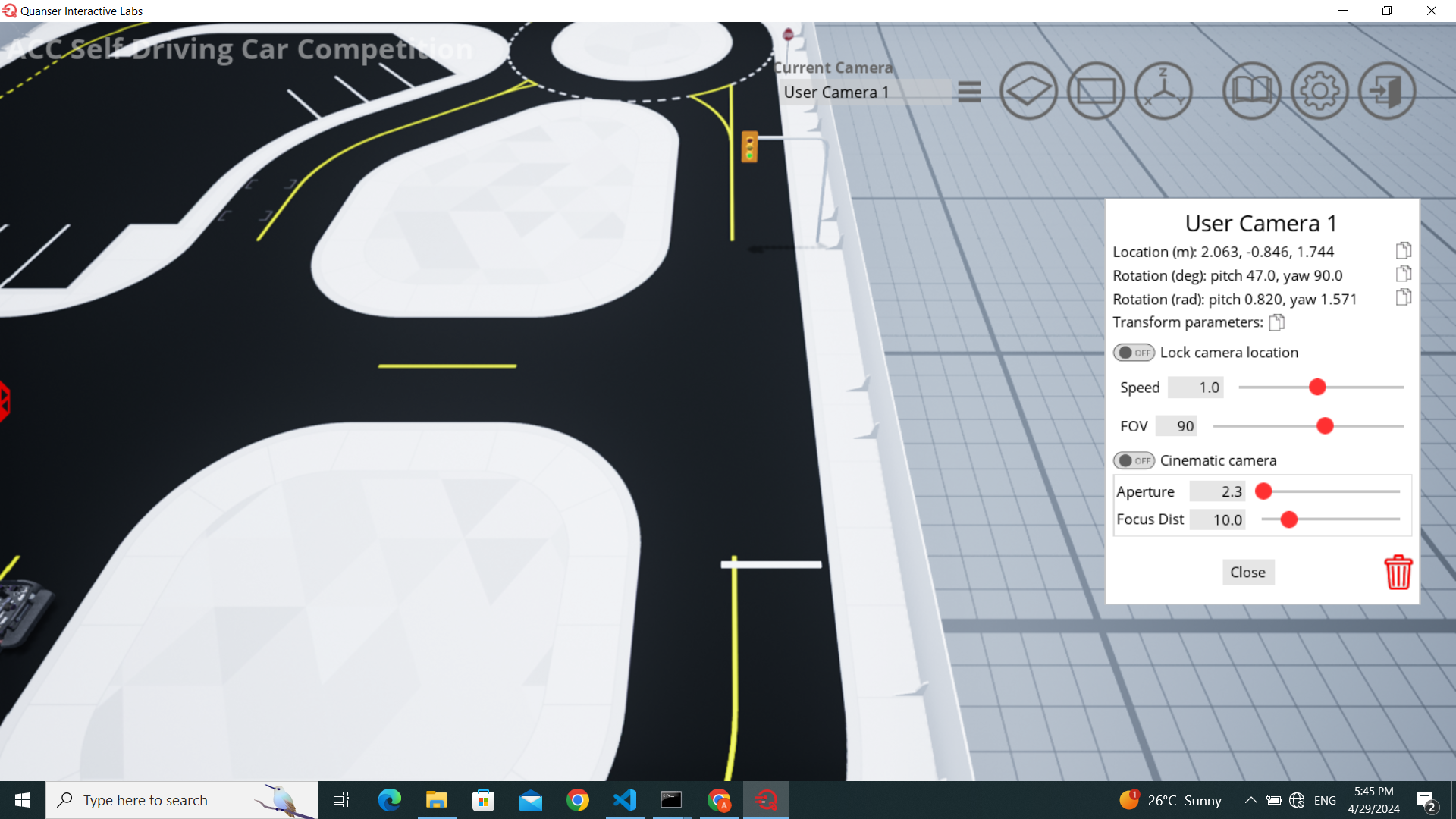This screenshot has height=819, width=1456.
Task: Click the Aperture value field
Action: coord(1217,491)
